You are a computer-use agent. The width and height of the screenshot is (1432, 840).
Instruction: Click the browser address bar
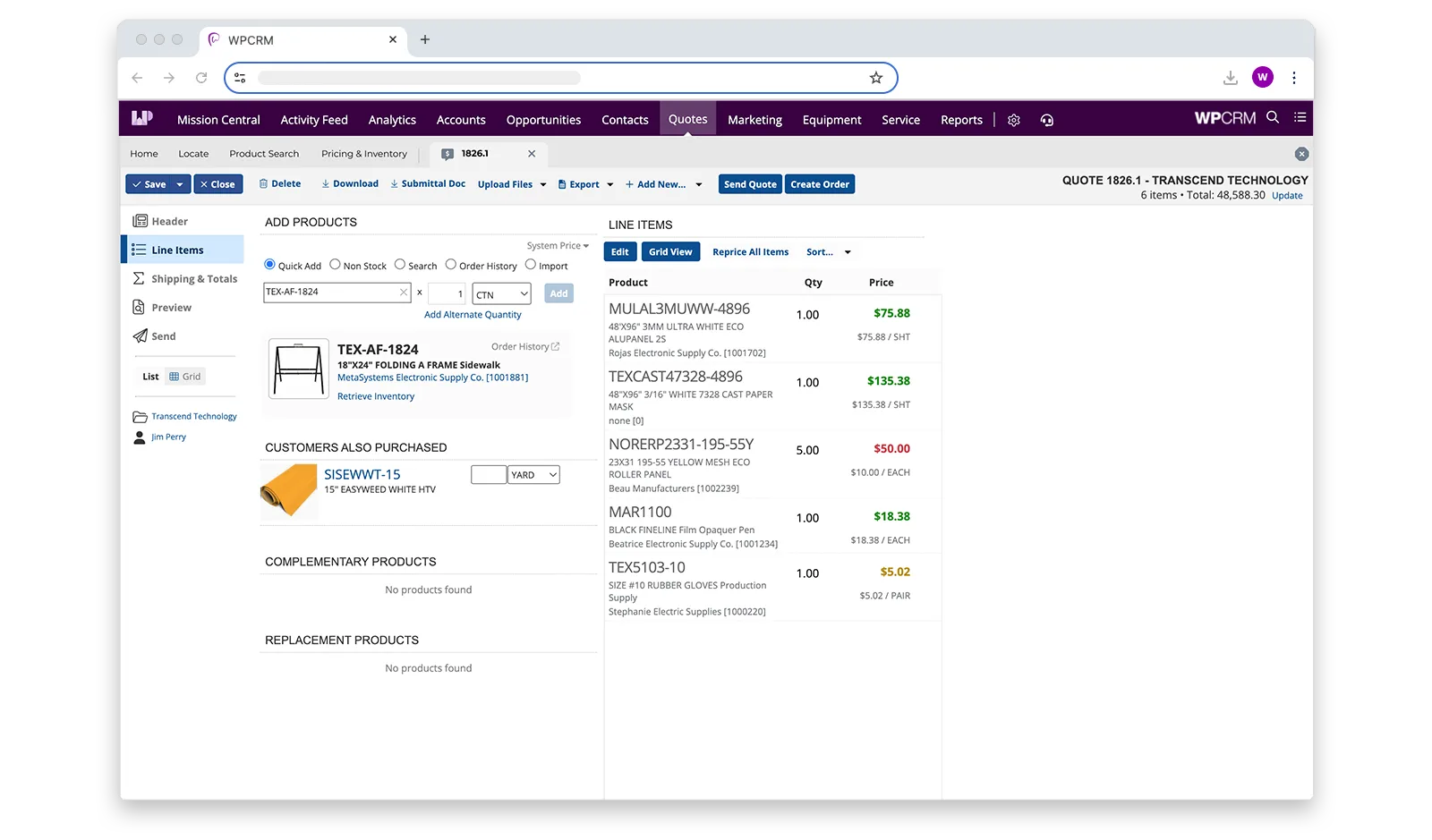click(x=561, y=78)
